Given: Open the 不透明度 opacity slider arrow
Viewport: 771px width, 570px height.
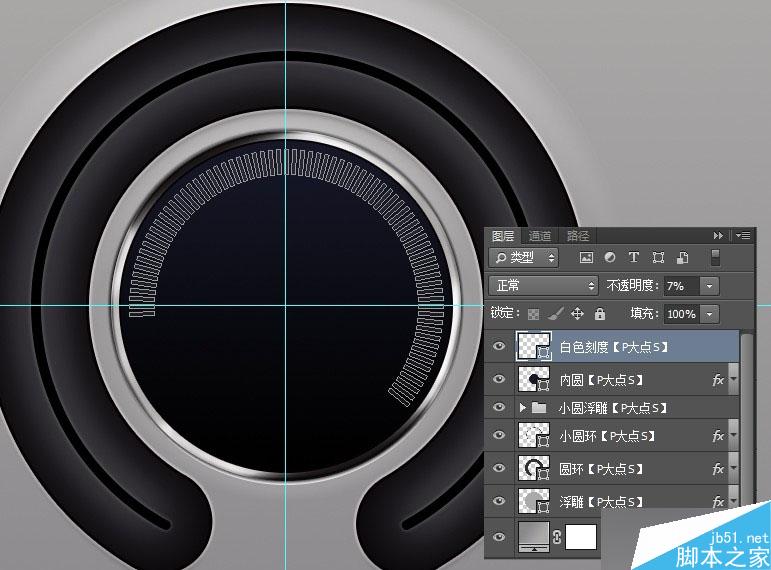Looking at the screenshot, I should point(710,286).
